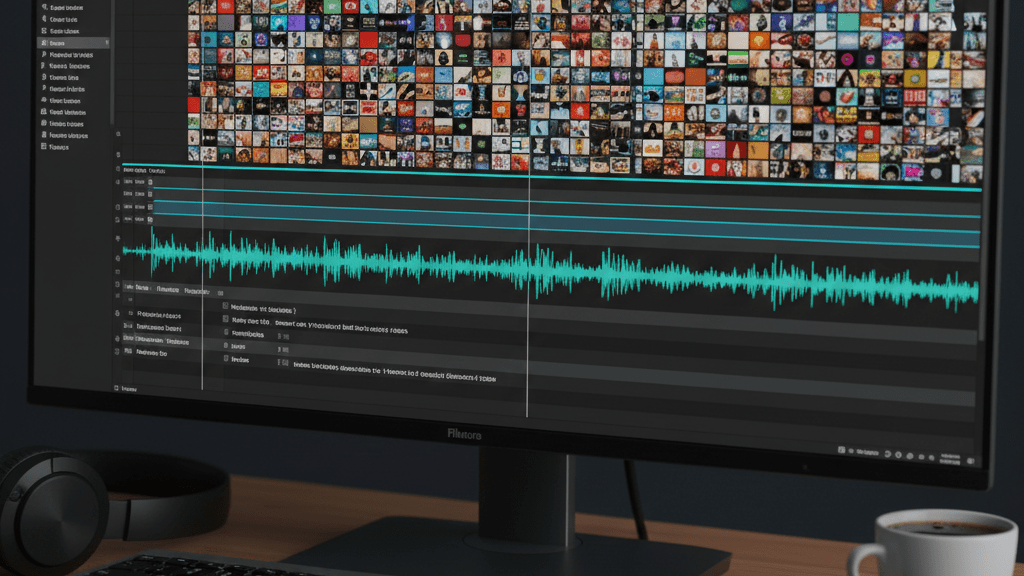The image size is (1024, 576).
Task: Click the audio waveform track's header icon
Action: (119, 257)
